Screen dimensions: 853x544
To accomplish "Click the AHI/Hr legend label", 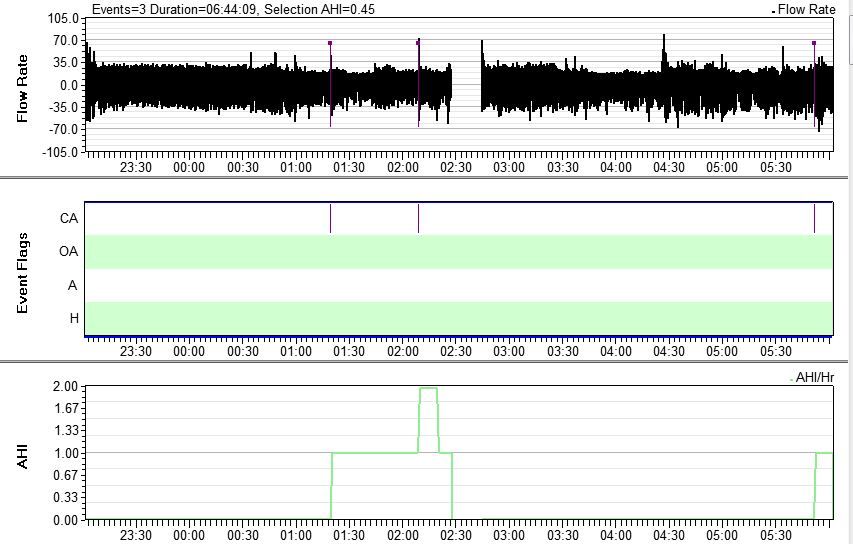I will [814, 377].
